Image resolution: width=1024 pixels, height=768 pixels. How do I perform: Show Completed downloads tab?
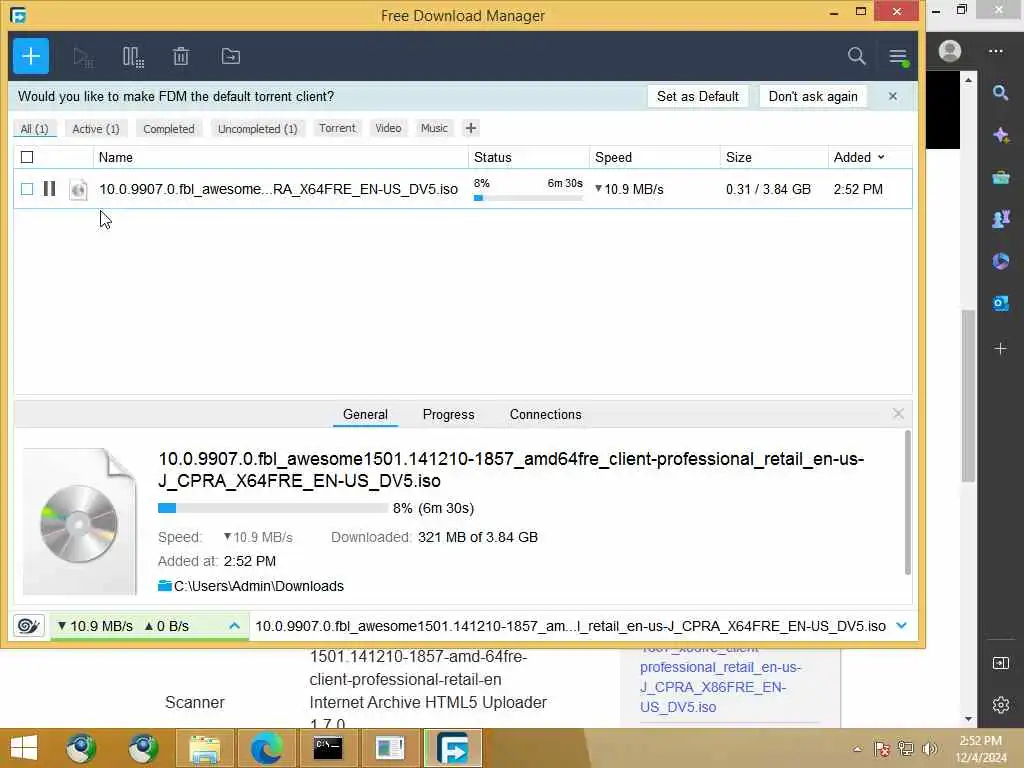168,129
